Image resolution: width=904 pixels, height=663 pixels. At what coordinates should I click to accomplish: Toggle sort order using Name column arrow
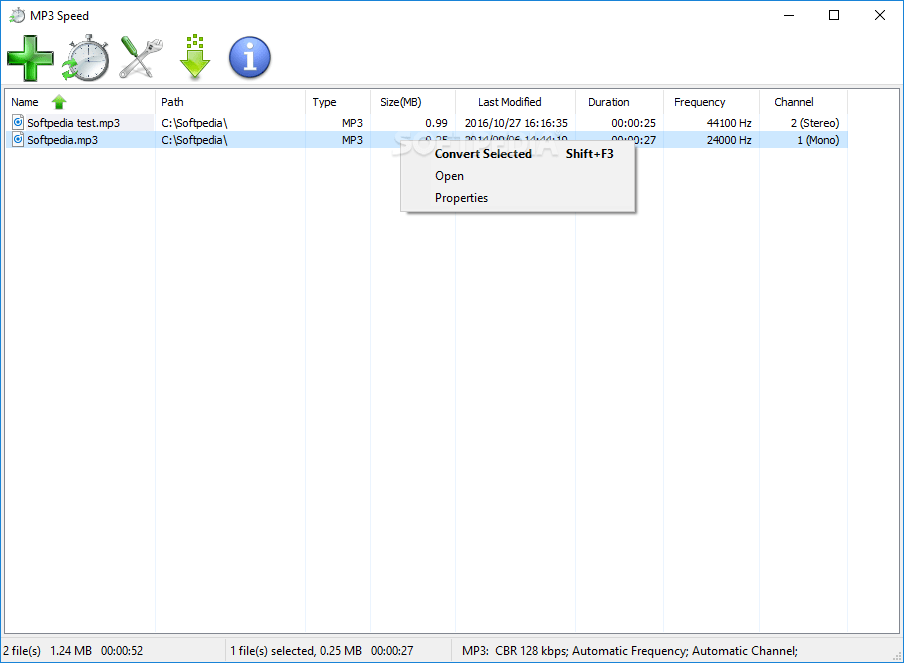click(x=58, y=101)
